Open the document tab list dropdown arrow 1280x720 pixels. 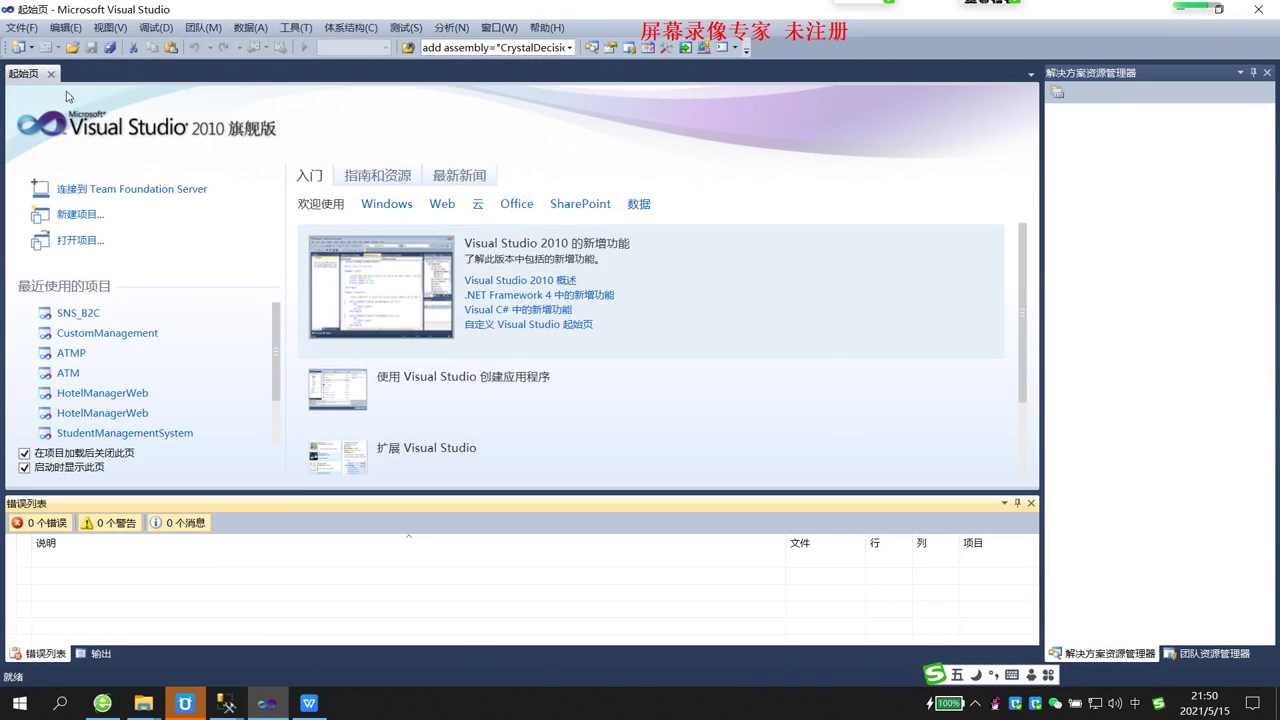(x=1031, y=74)
